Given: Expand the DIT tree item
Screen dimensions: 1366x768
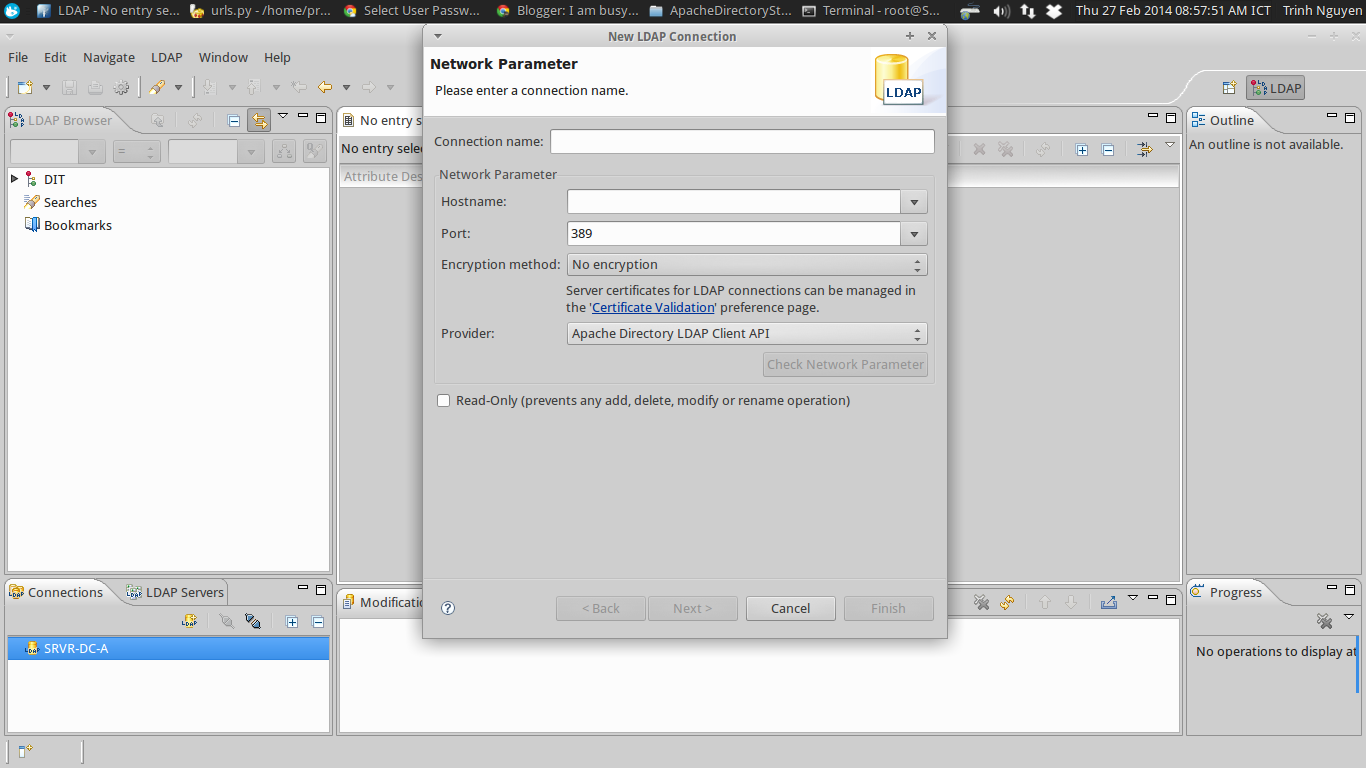Looking at the screenshot, I should coord(14,179).
